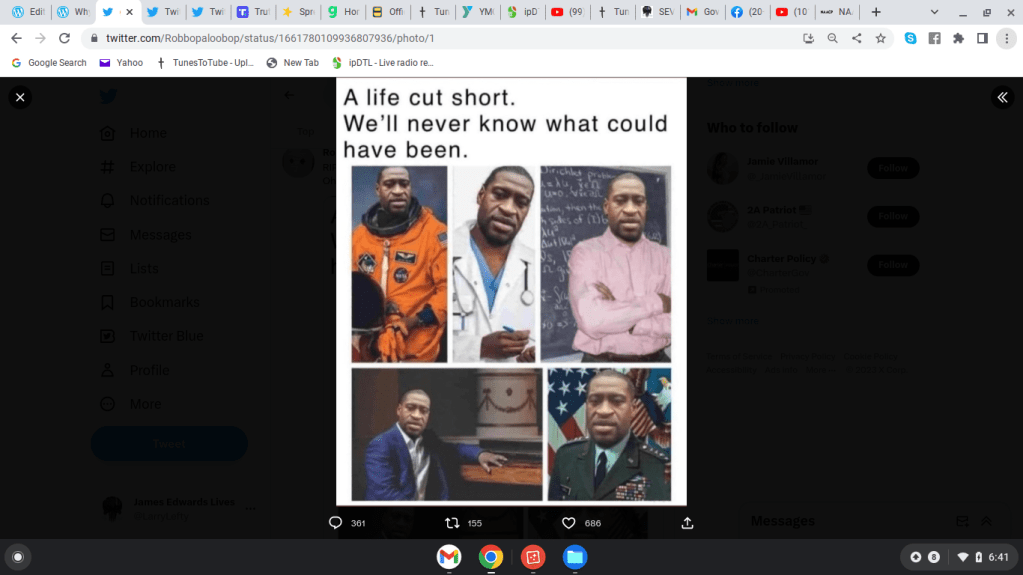Viewport: 1023px width, 575px height.
Task: Retweet using the retweet arrows icon
Action: 451,523
